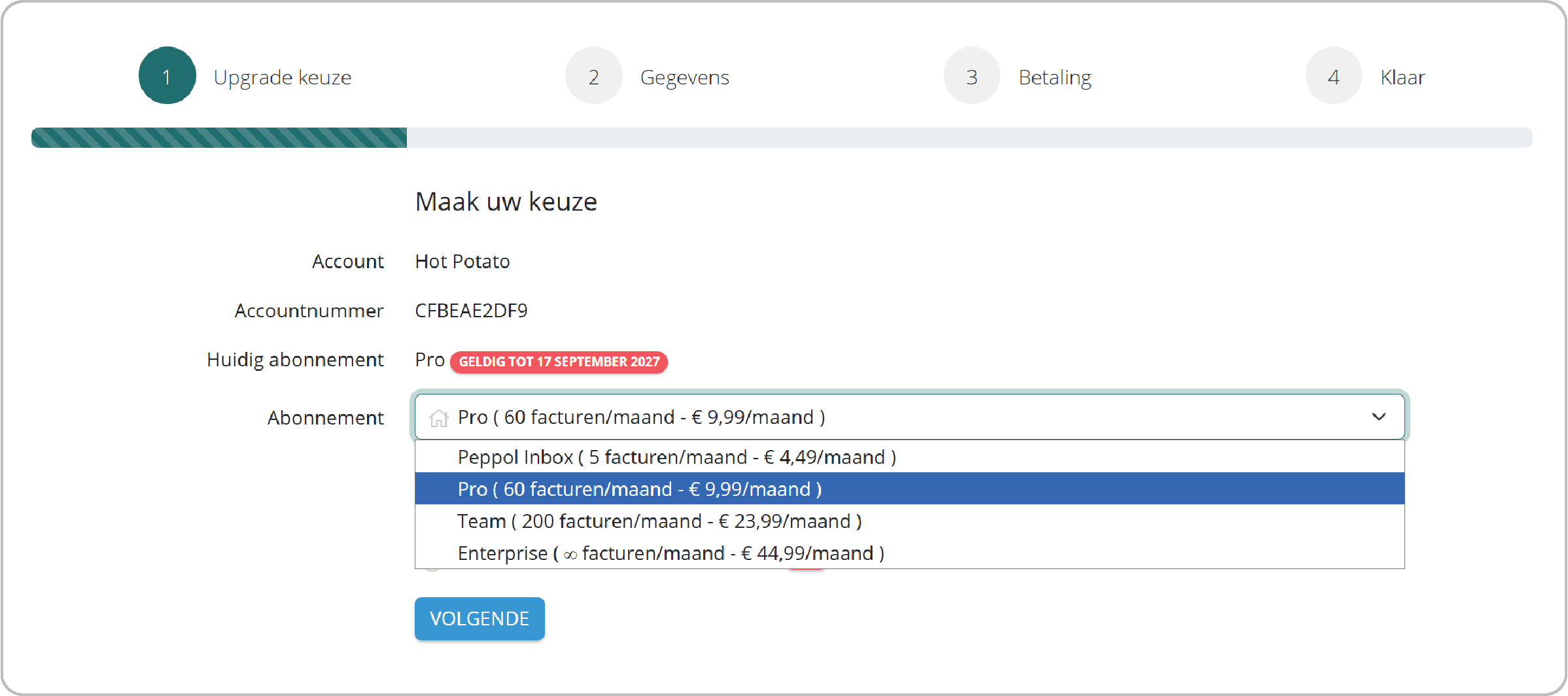Select the highlighted Pro 60 facturen option
1568x696 pixels.
coord(639,489)
